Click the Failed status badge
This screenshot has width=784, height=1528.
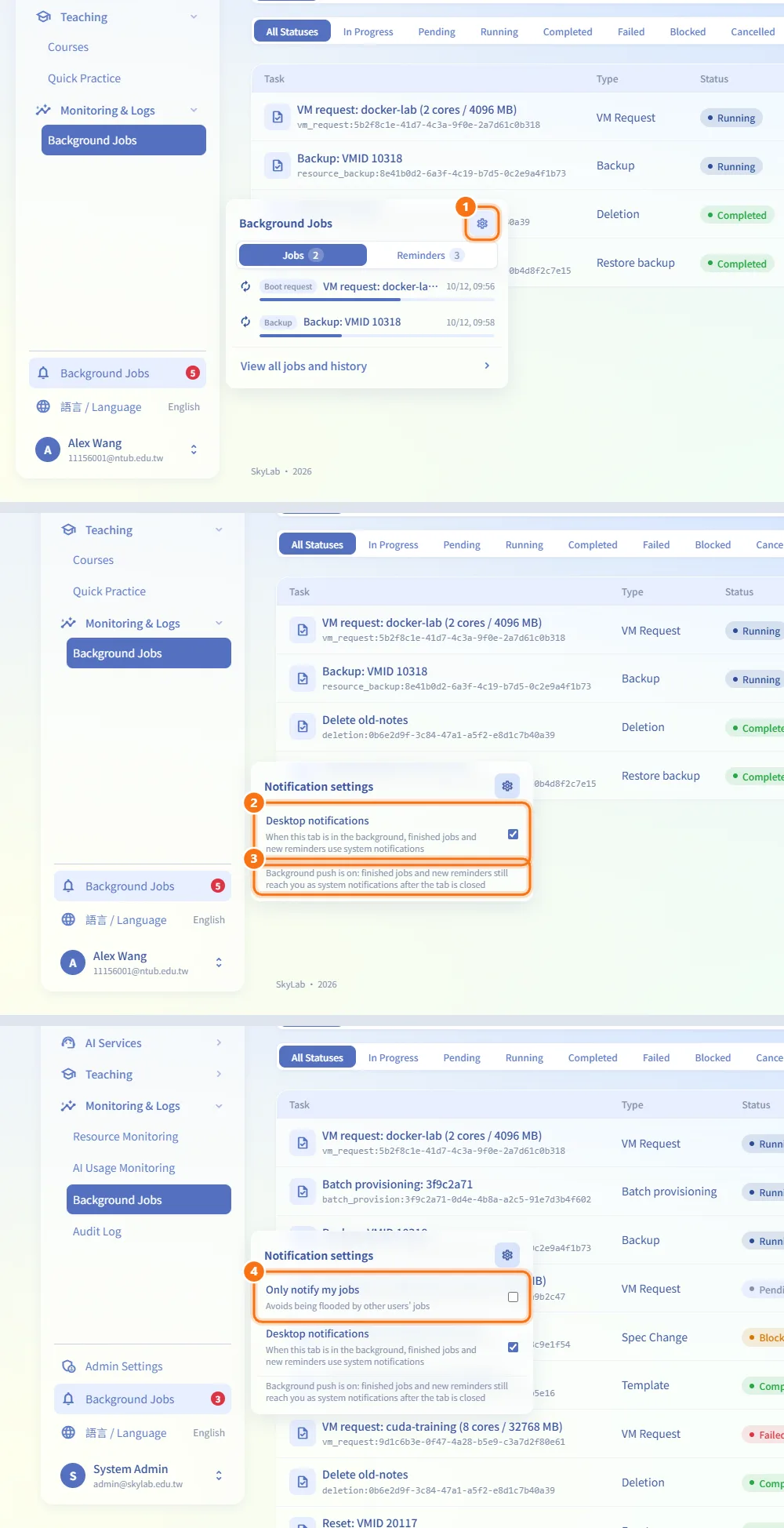[x=764, y=1435]
